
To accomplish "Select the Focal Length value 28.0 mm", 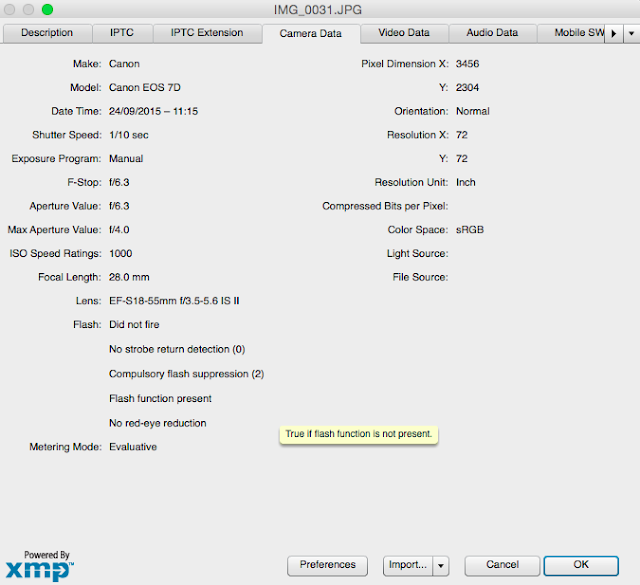I will pyautogui.click(x=129, y=277).
